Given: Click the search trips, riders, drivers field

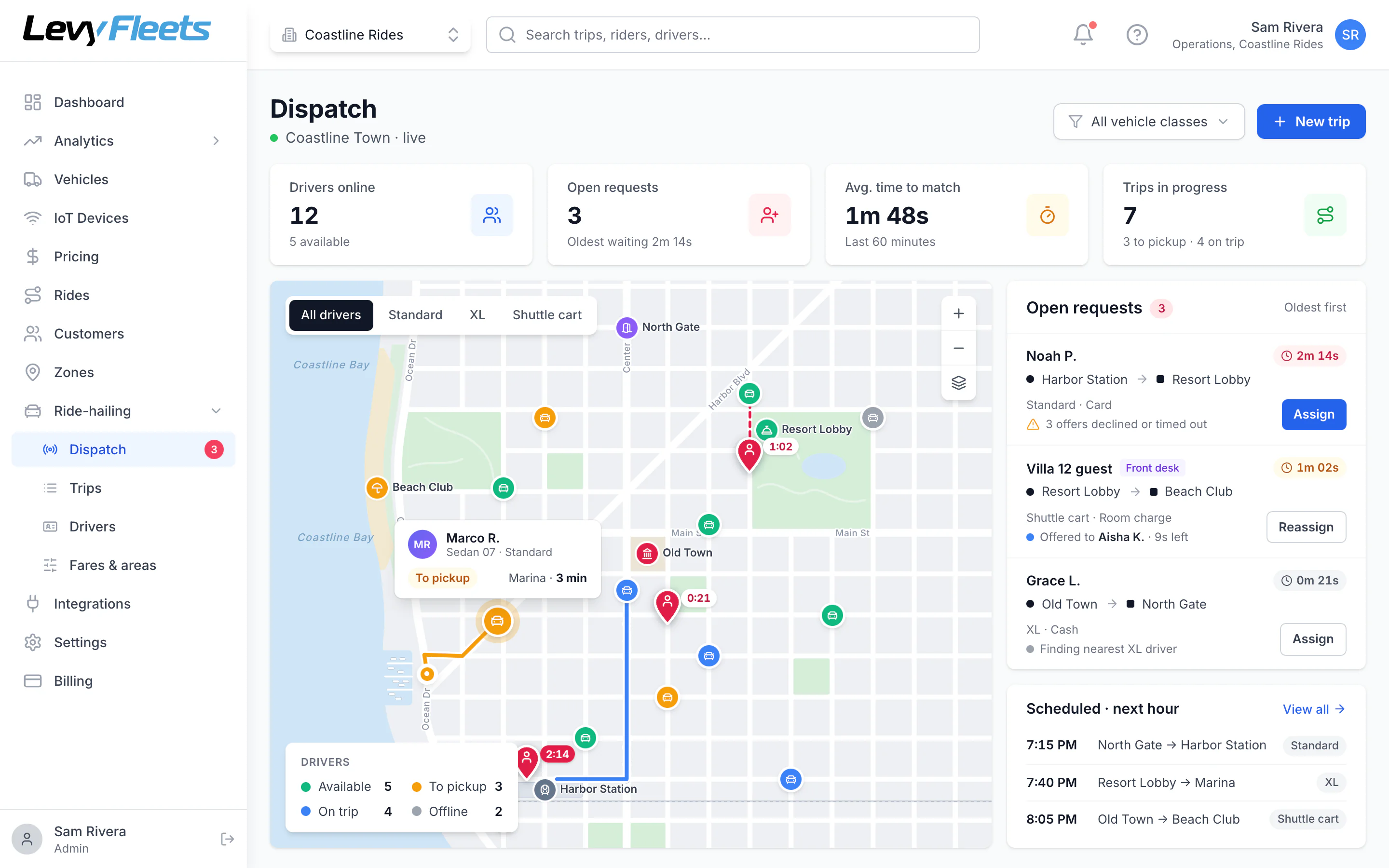Looking at the screenshot, I should (733, 35).
